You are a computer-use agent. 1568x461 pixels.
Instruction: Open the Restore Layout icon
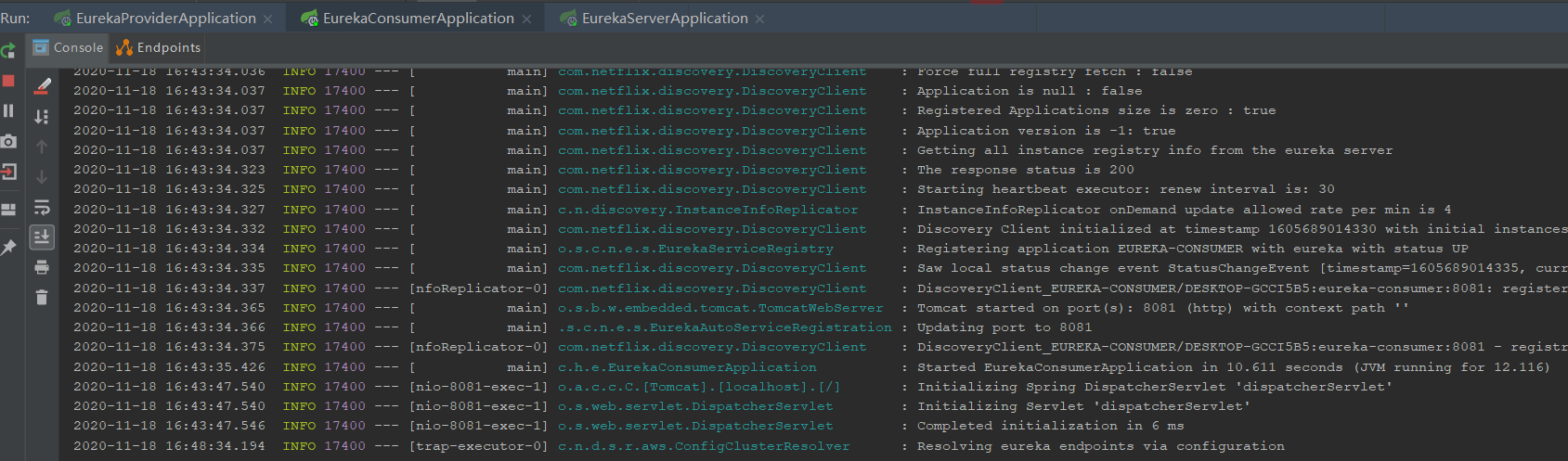pyautogui.click(x=8, y=210)
